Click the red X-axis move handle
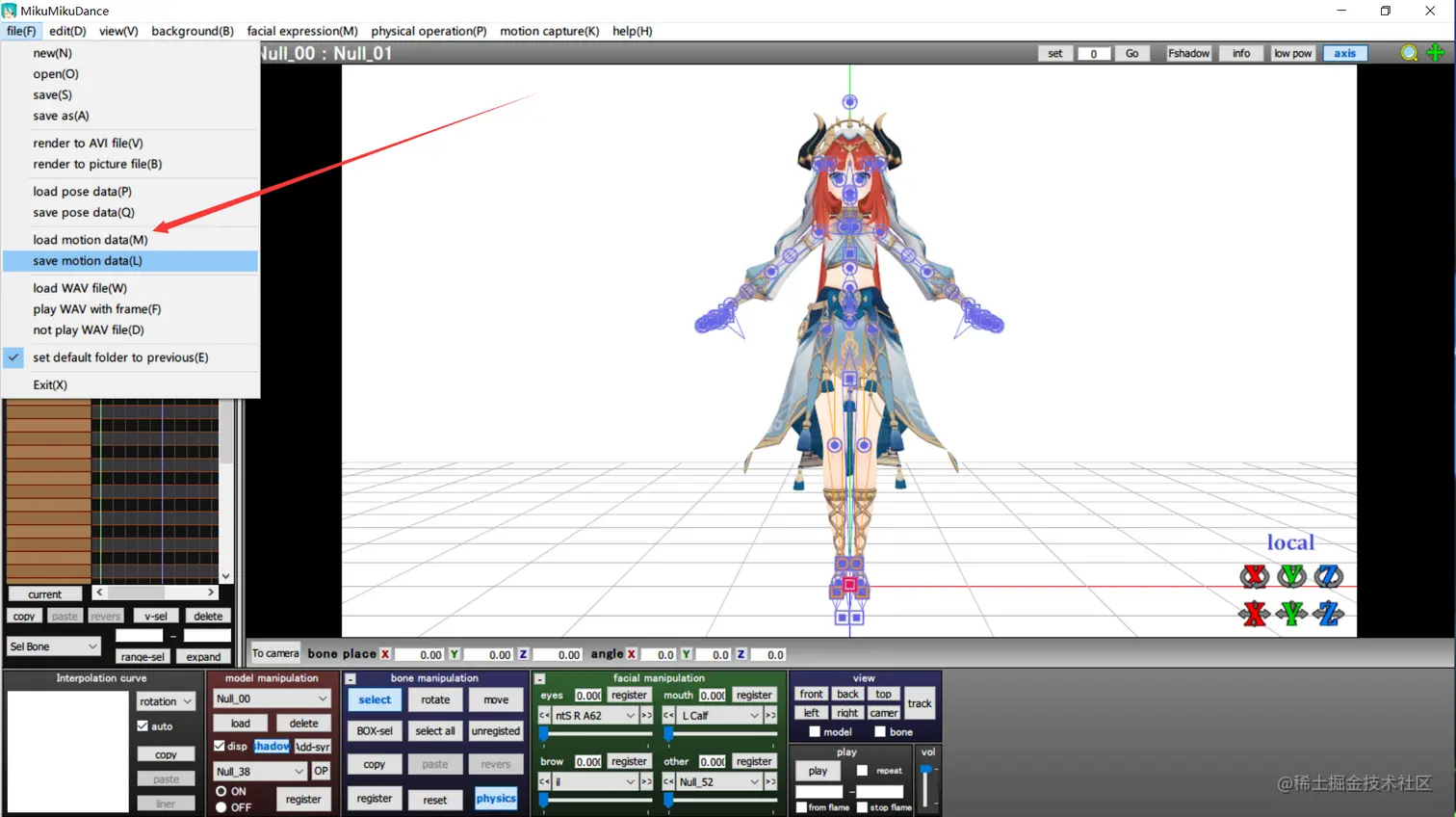The image size is (1456, 817). coord(1254,613)
